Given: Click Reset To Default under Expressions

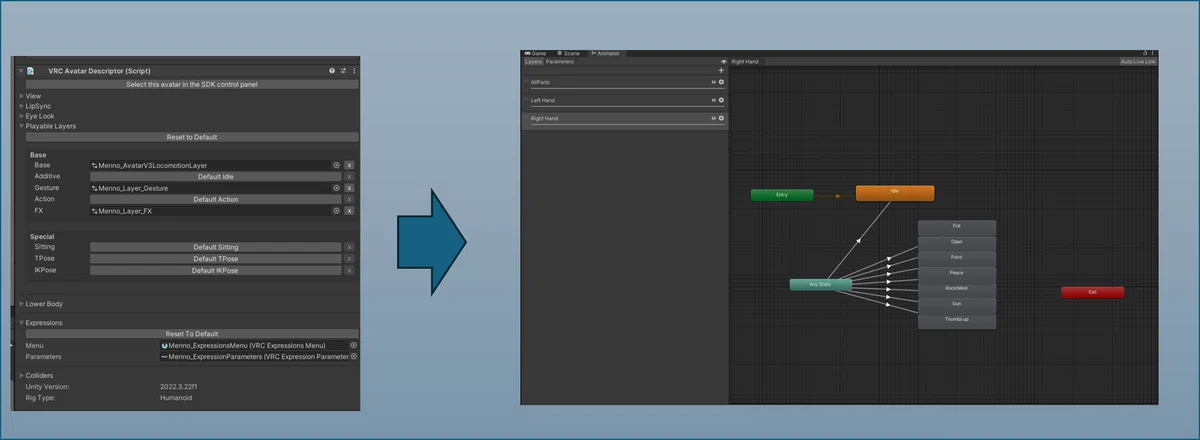Looking at the screenshot, I should [x=192, y=334].
